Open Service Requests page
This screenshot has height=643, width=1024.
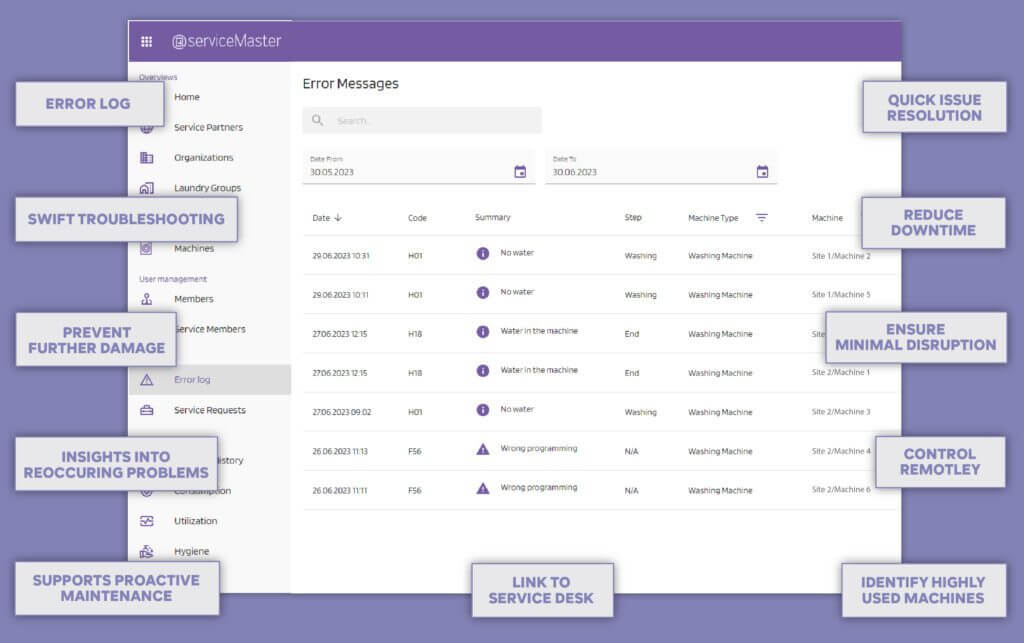pyautogui.click(x=210, y=410)
